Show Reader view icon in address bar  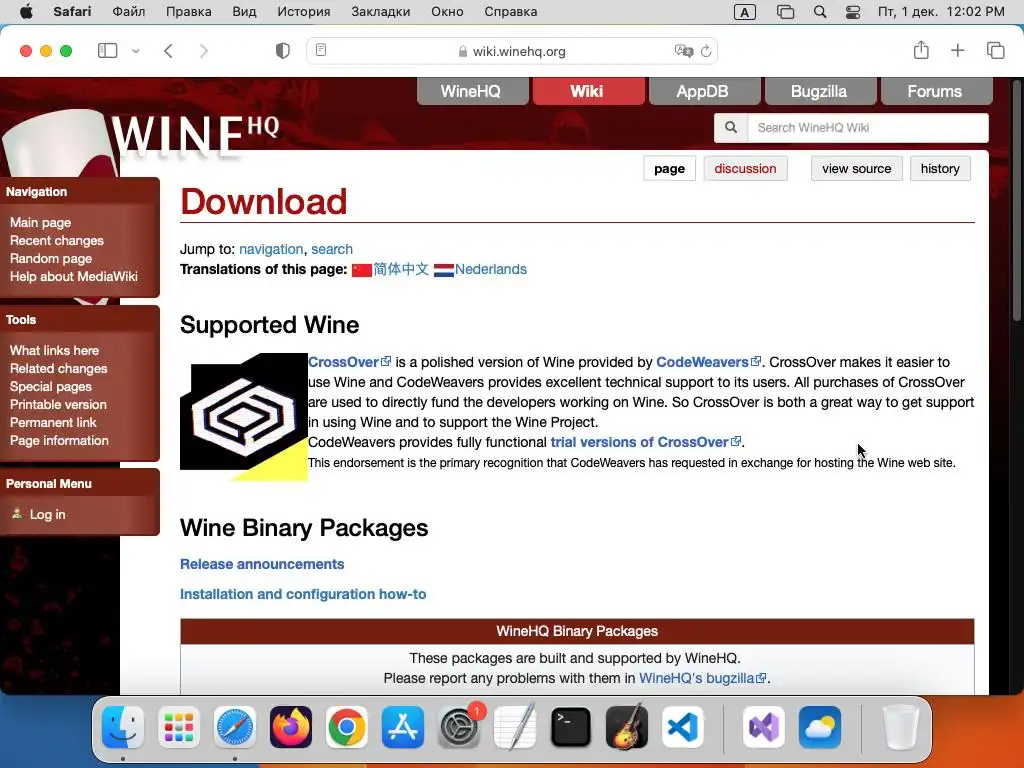point(321,50)
